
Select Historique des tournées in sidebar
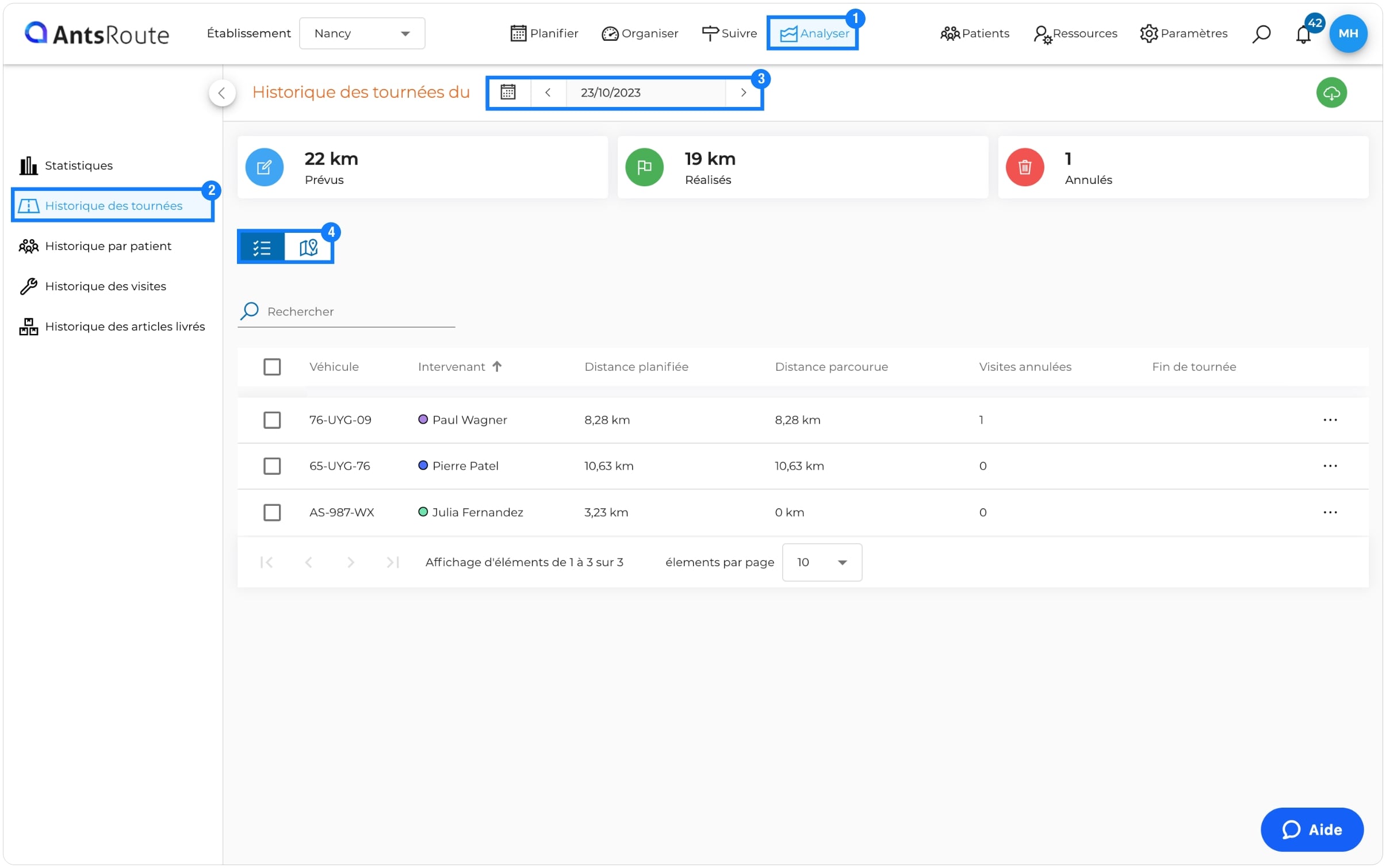tap(113, 206)
